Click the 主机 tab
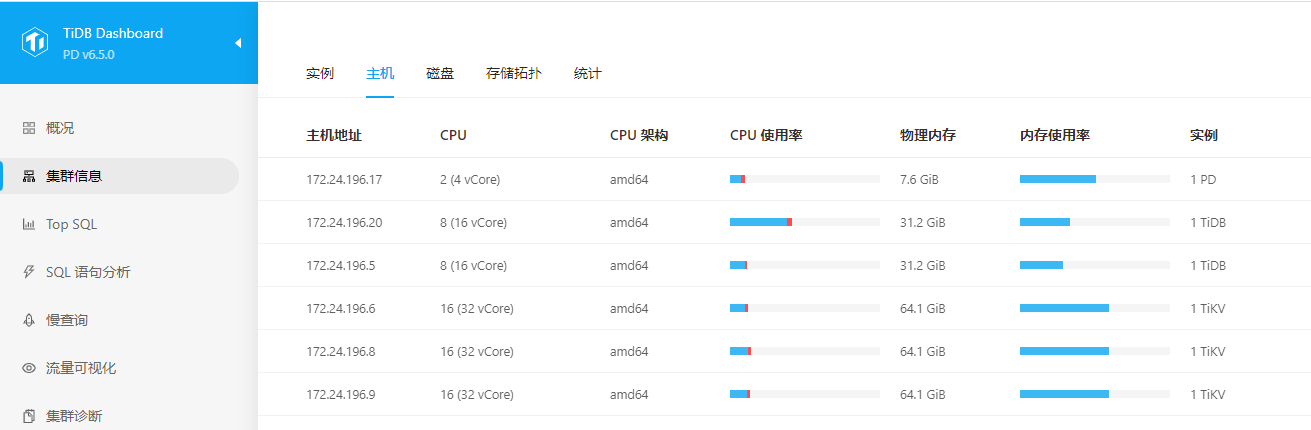Viewport: 1311px width, 430px height. click(380, 74)
